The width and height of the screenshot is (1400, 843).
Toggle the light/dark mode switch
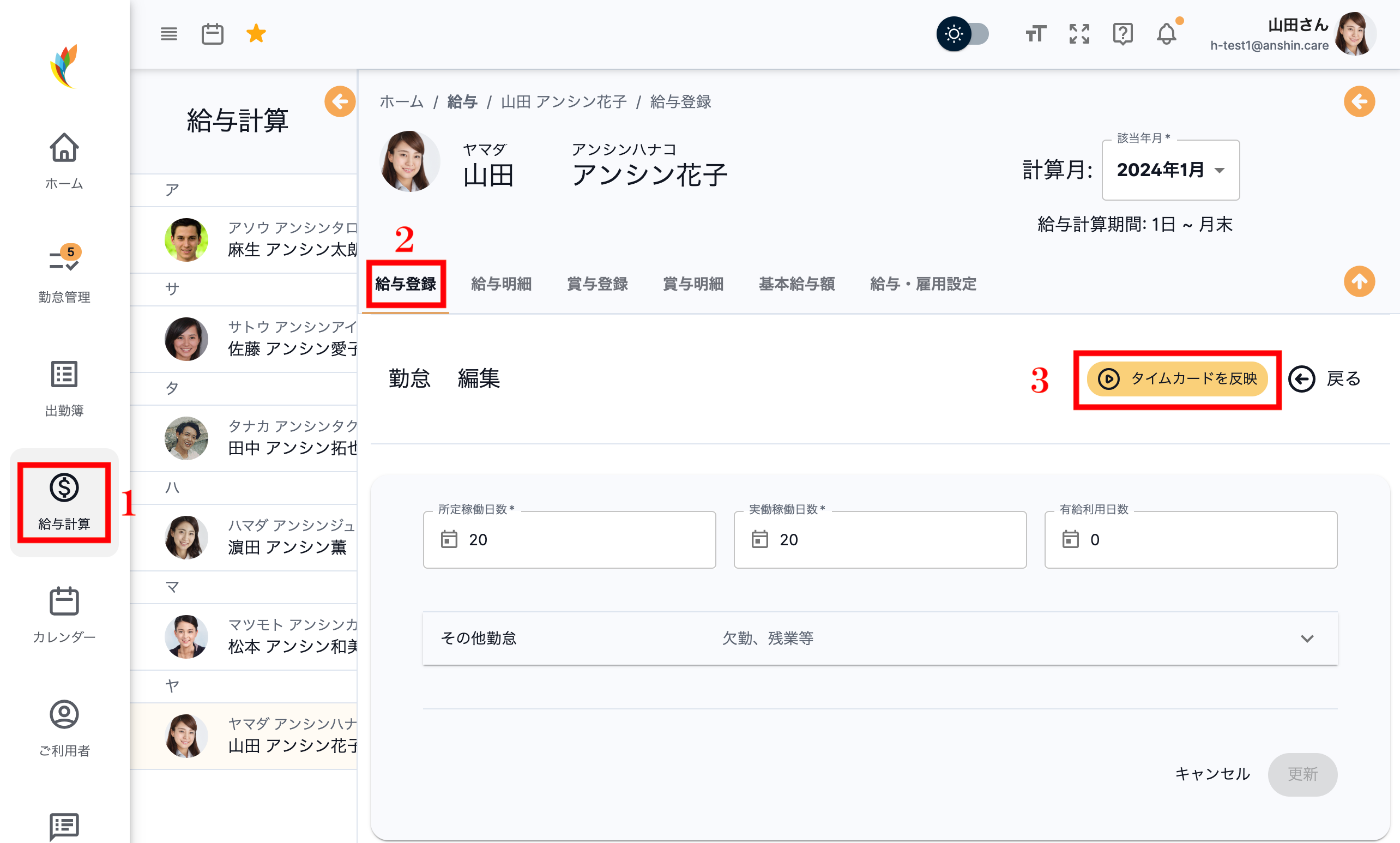(963, 34)
